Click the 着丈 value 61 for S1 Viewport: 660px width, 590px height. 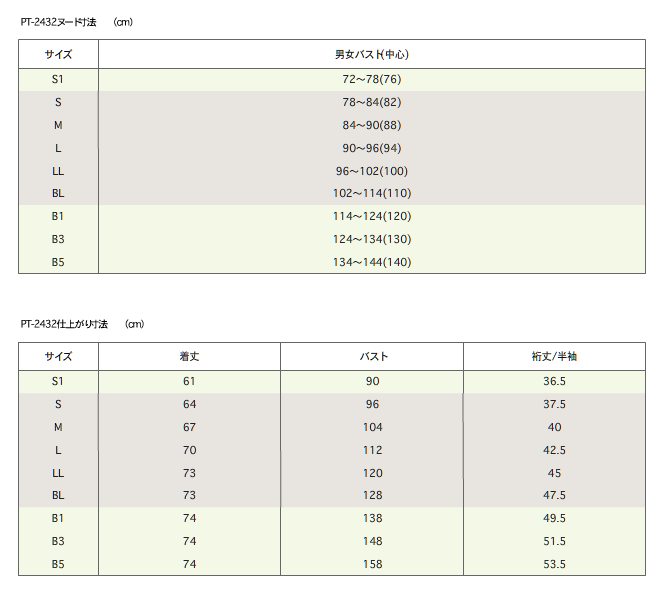tap(189, 381)
